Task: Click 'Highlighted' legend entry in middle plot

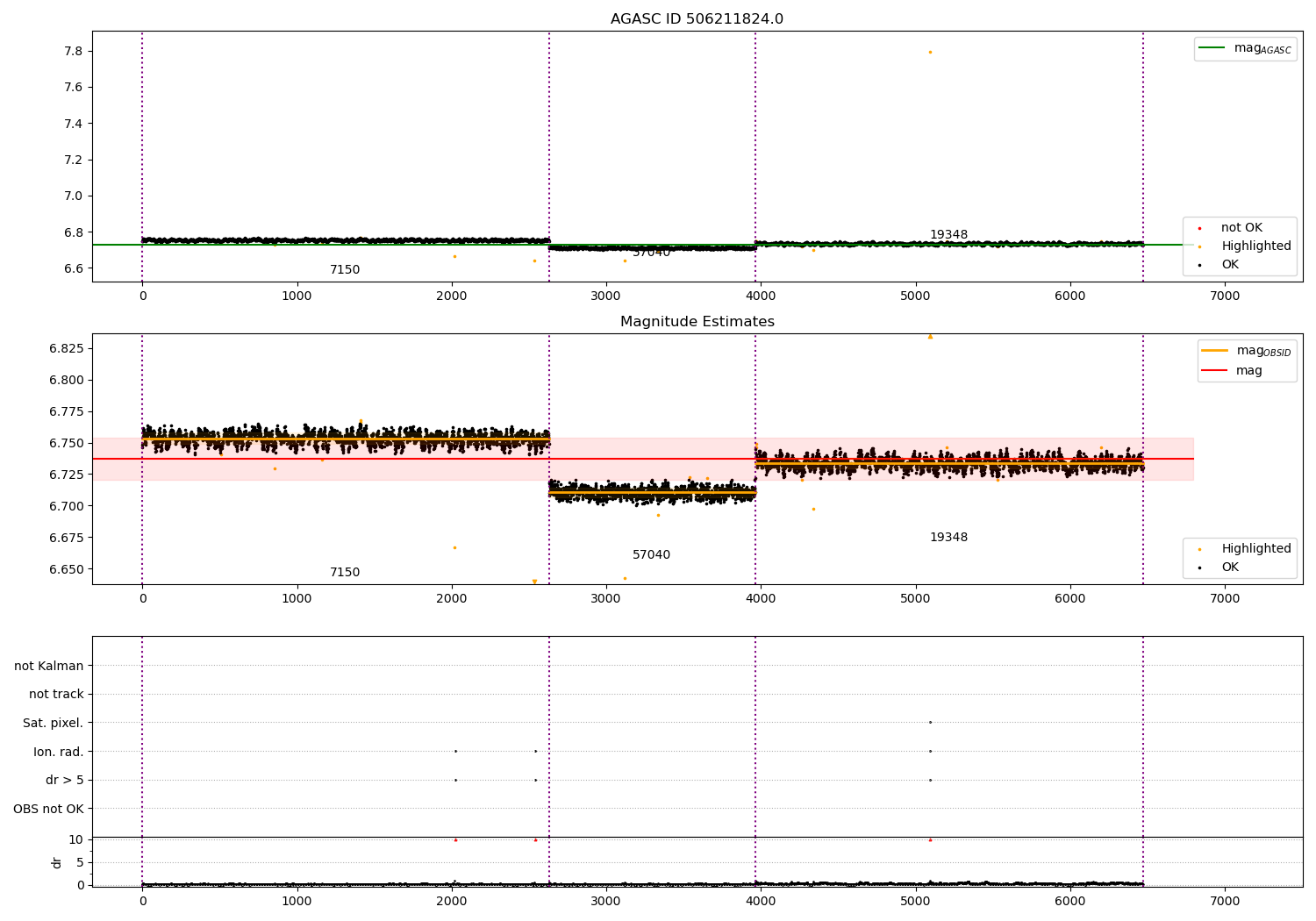Action: pos(1245,549)
